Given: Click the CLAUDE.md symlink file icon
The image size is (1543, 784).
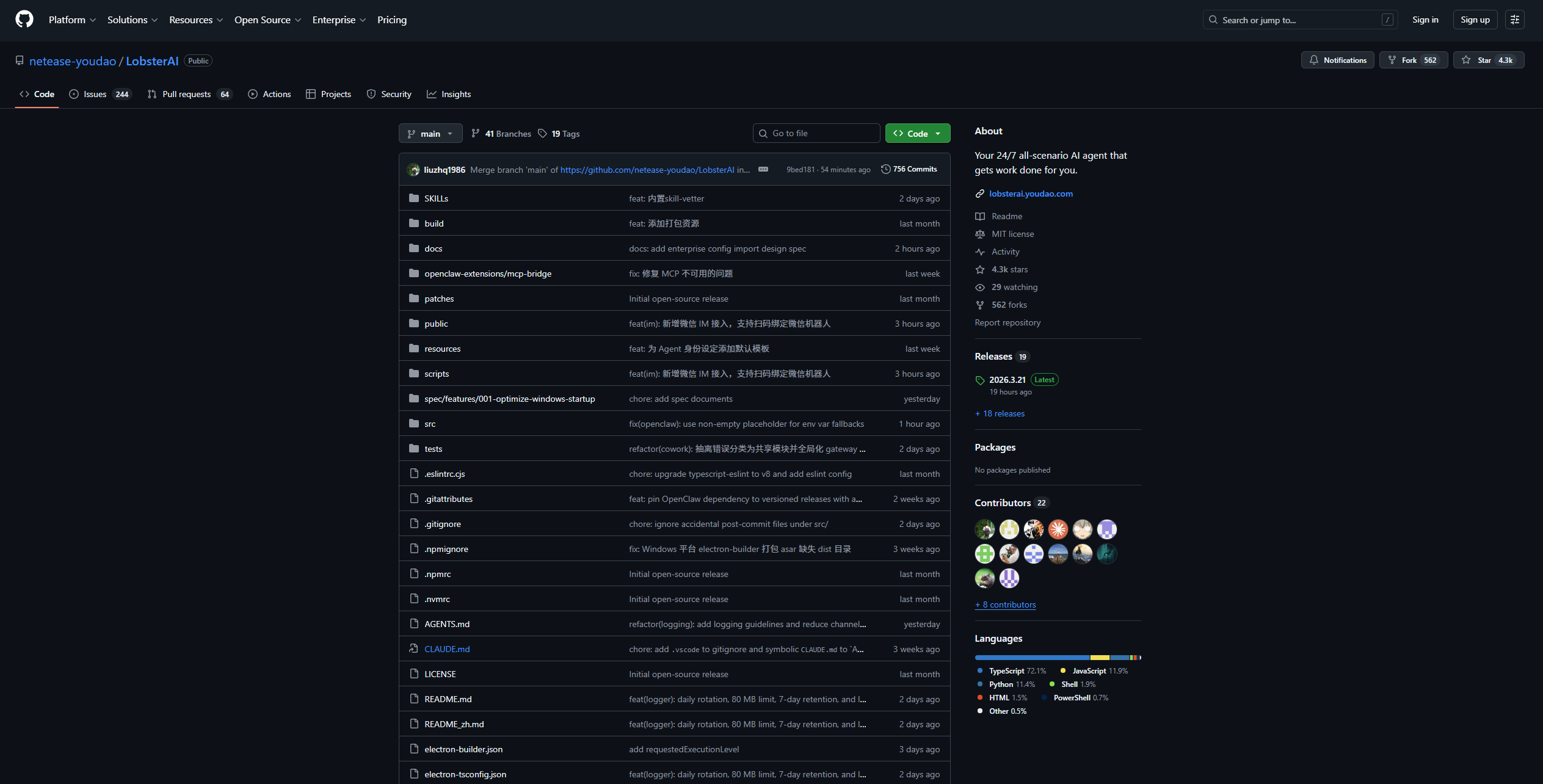Looking at the screenshot, I should click(414, 648).
